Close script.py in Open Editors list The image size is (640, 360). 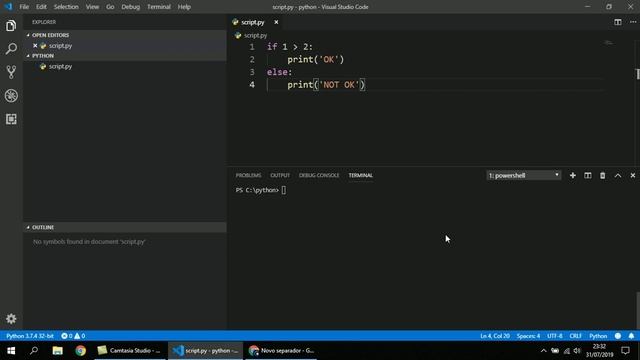[35, 46]
